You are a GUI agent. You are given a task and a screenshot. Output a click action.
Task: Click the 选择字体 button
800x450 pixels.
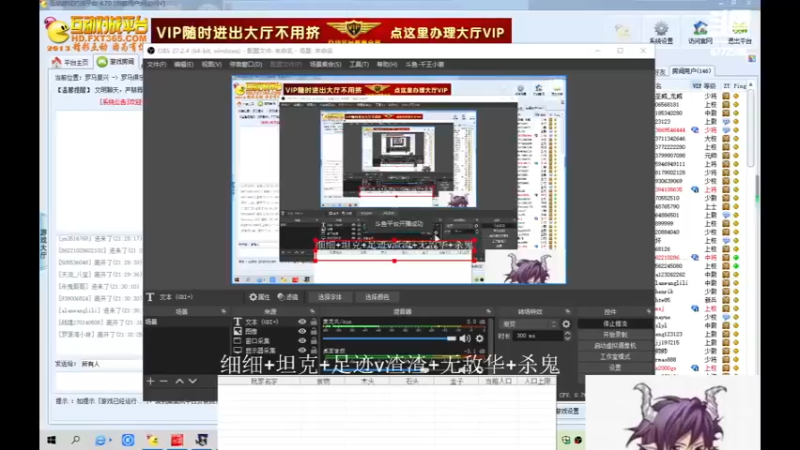(330, 297)
